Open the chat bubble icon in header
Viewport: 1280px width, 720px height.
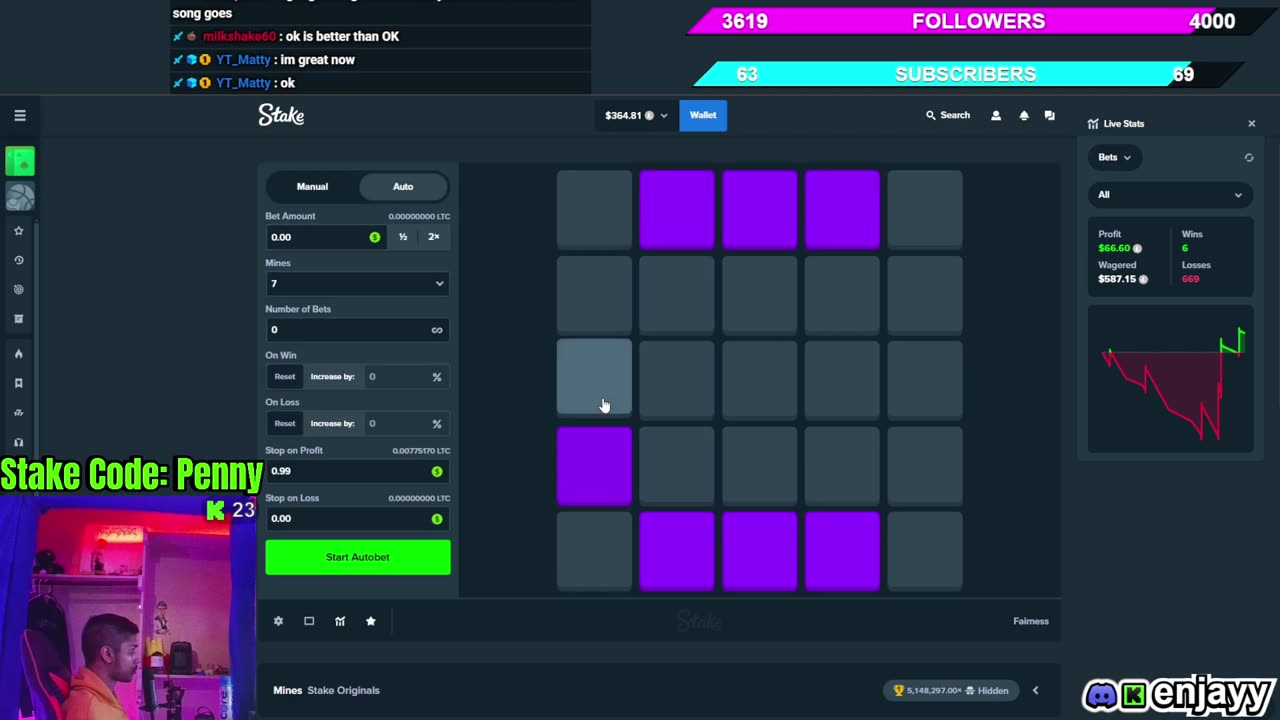[1049, 116]
